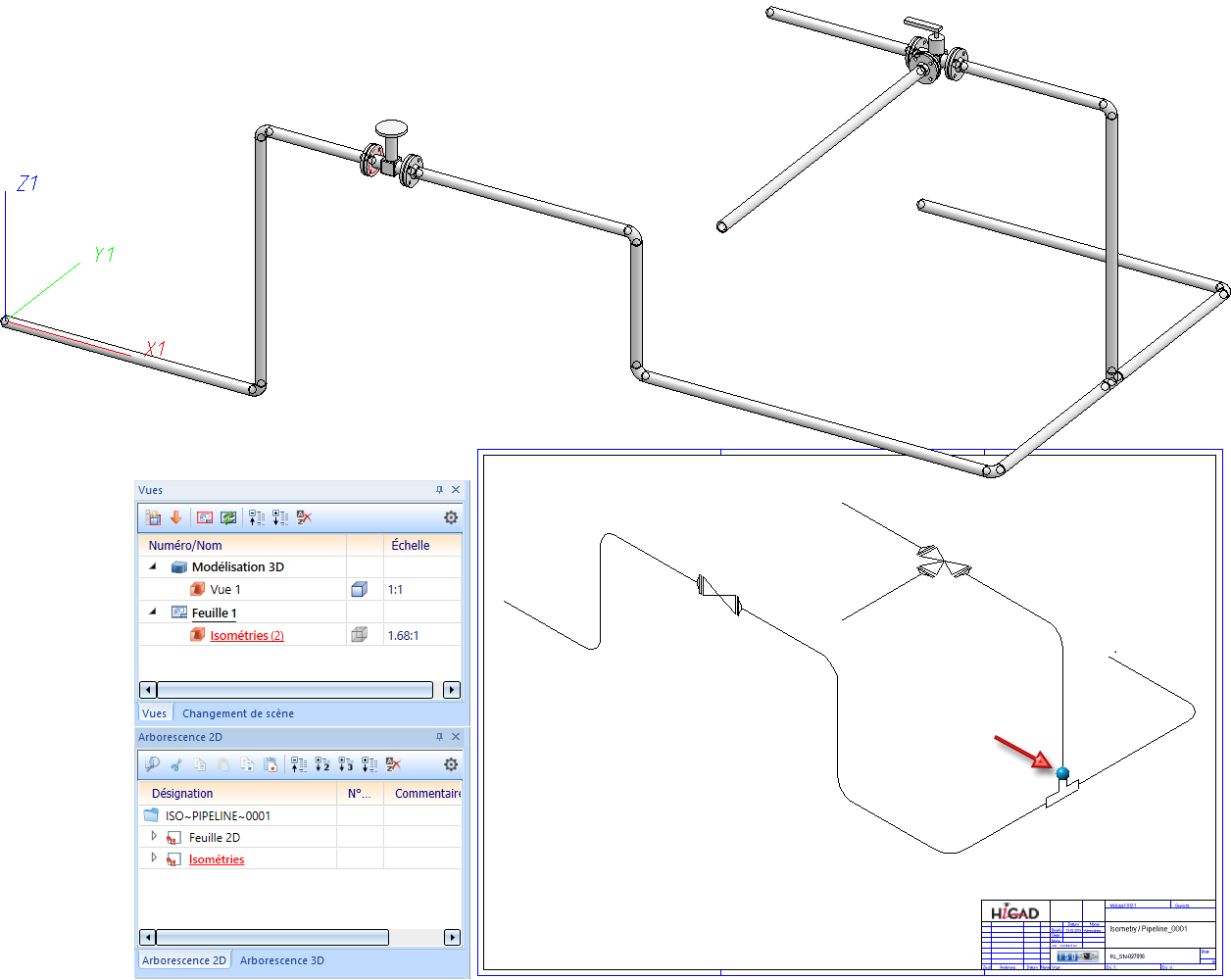Click the Désignation column header

238,793
